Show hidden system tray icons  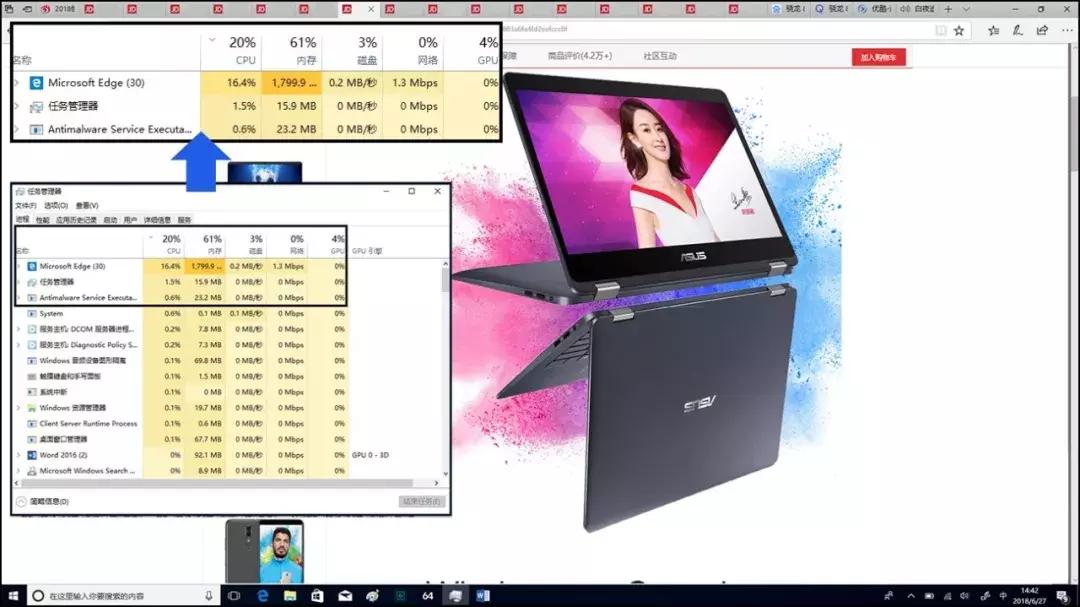pos(911,596)
